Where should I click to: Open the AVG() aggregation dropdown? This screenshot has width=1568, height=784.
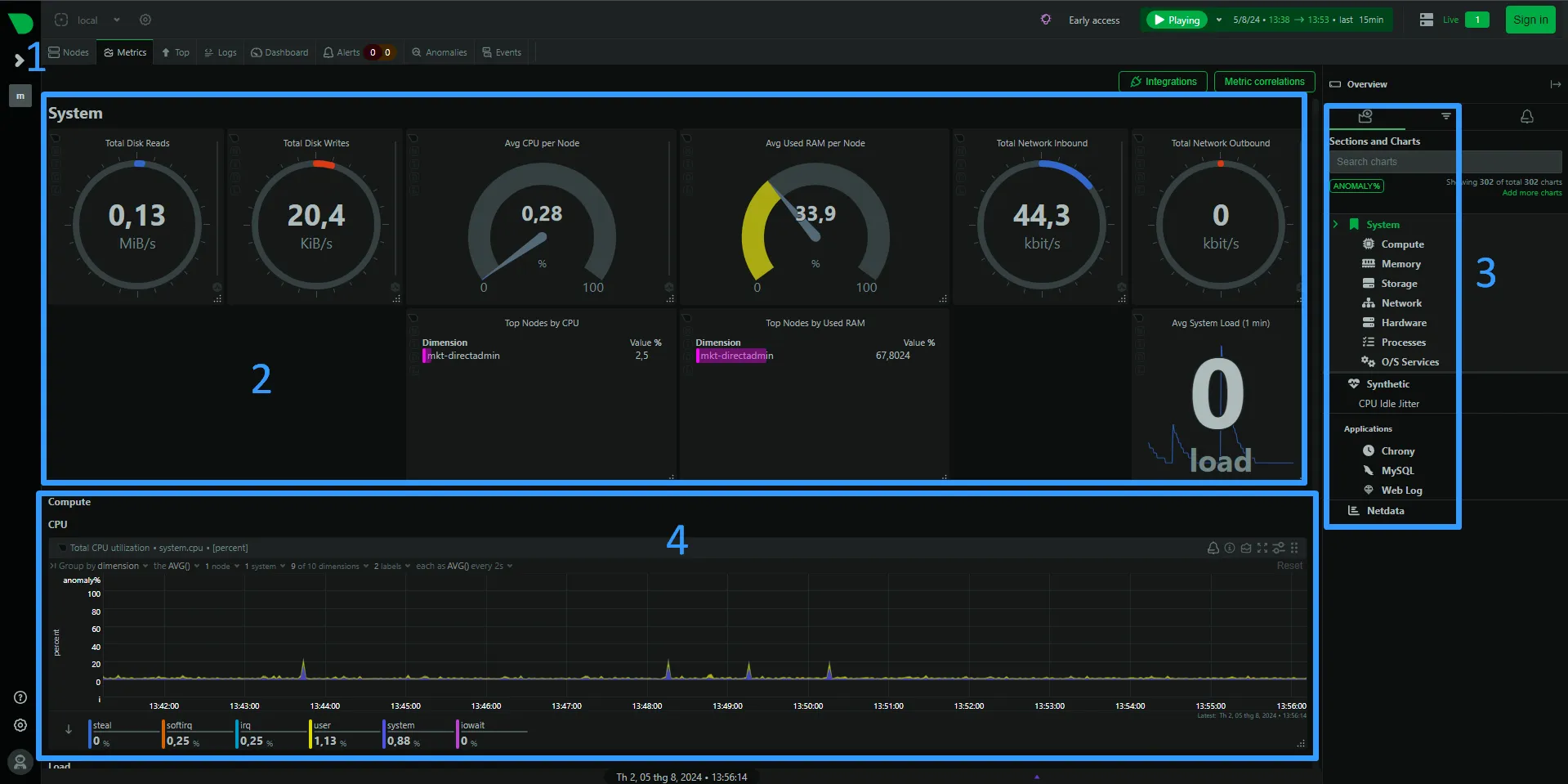click(176, 566)
